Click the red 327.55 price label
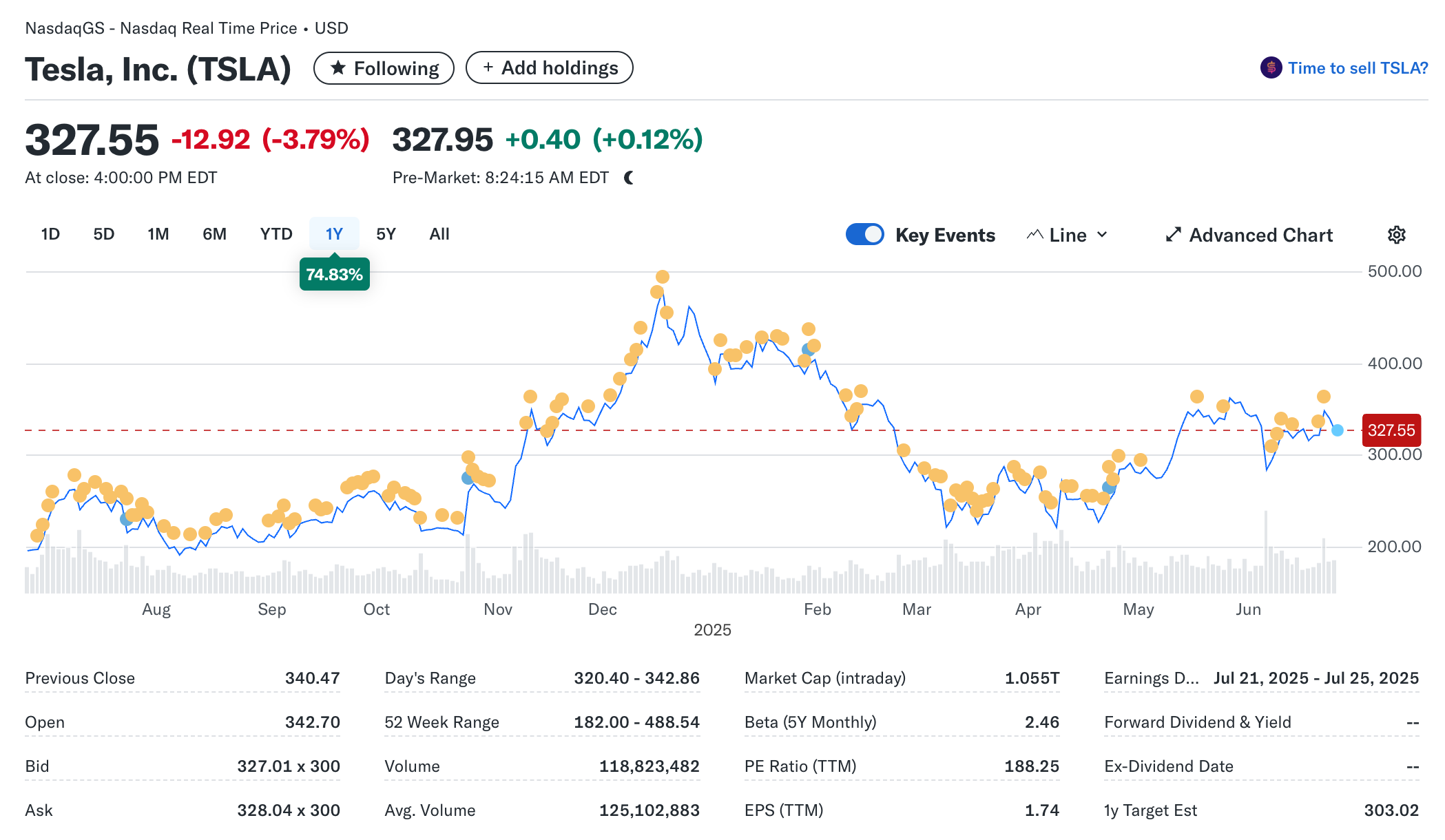1445x840 pixels. [1391, 430]
